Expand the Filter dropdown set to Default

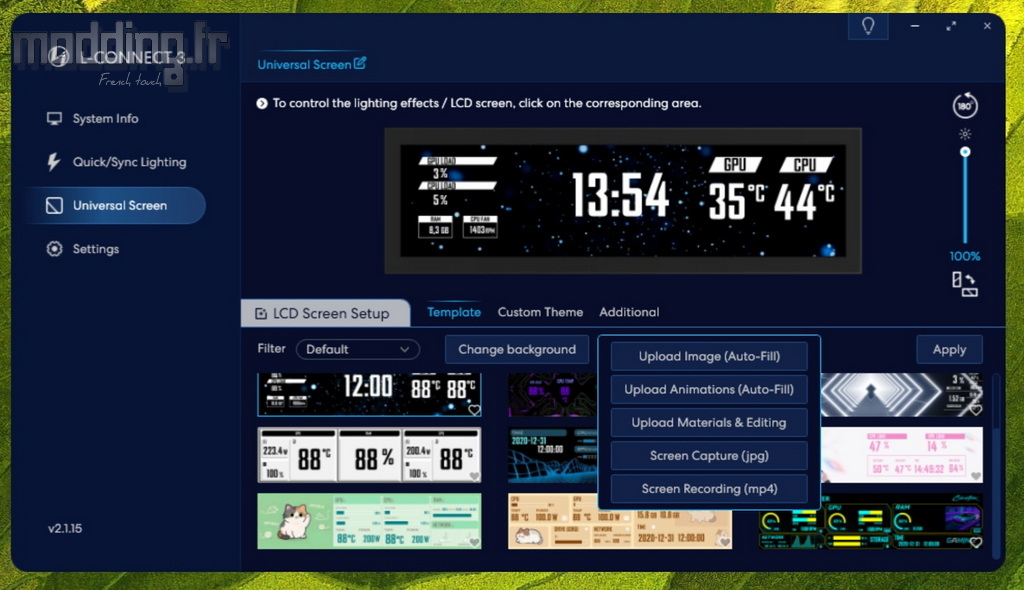coord(358,349)
